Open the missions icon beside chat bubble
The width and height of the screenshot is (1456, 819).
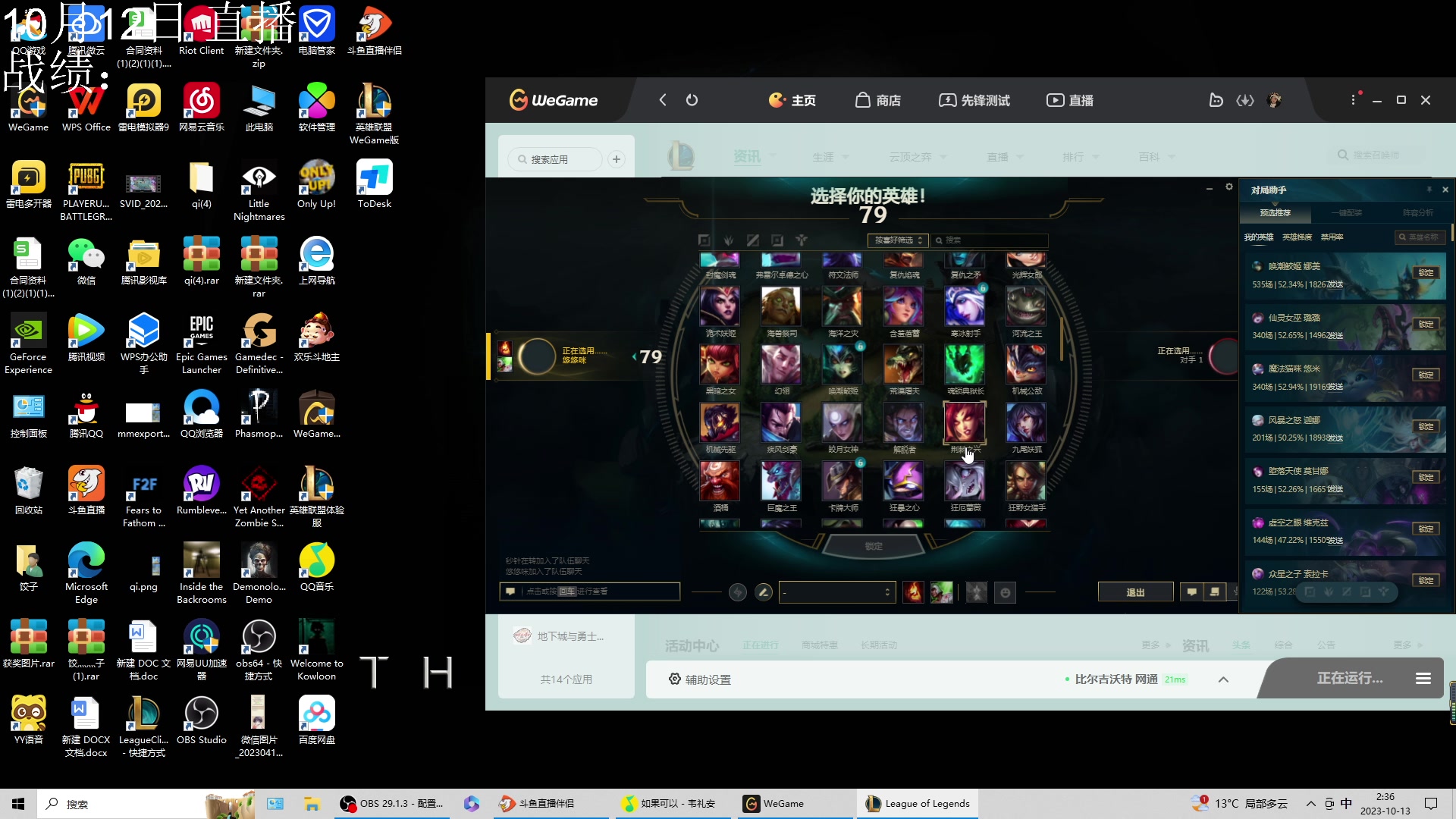pos(1214,592)
